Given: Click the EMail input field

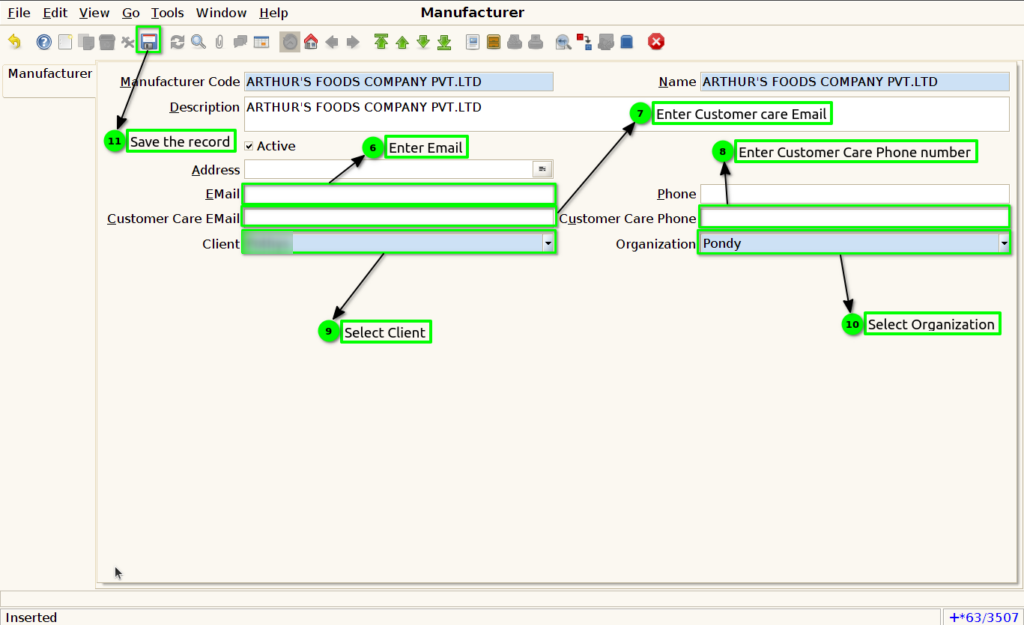Looking at the screenshot, I should click(x=398, y=194).
